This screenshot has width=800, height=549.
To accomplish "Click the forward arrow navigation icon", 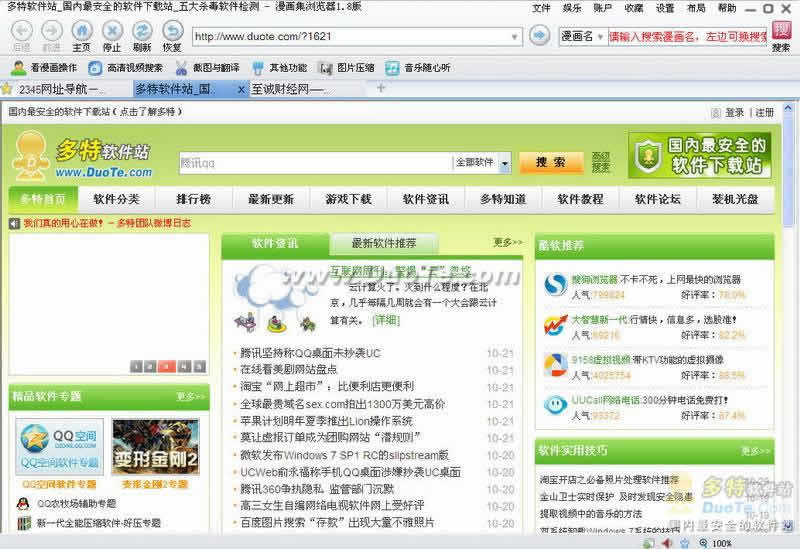I will point(52,32).
